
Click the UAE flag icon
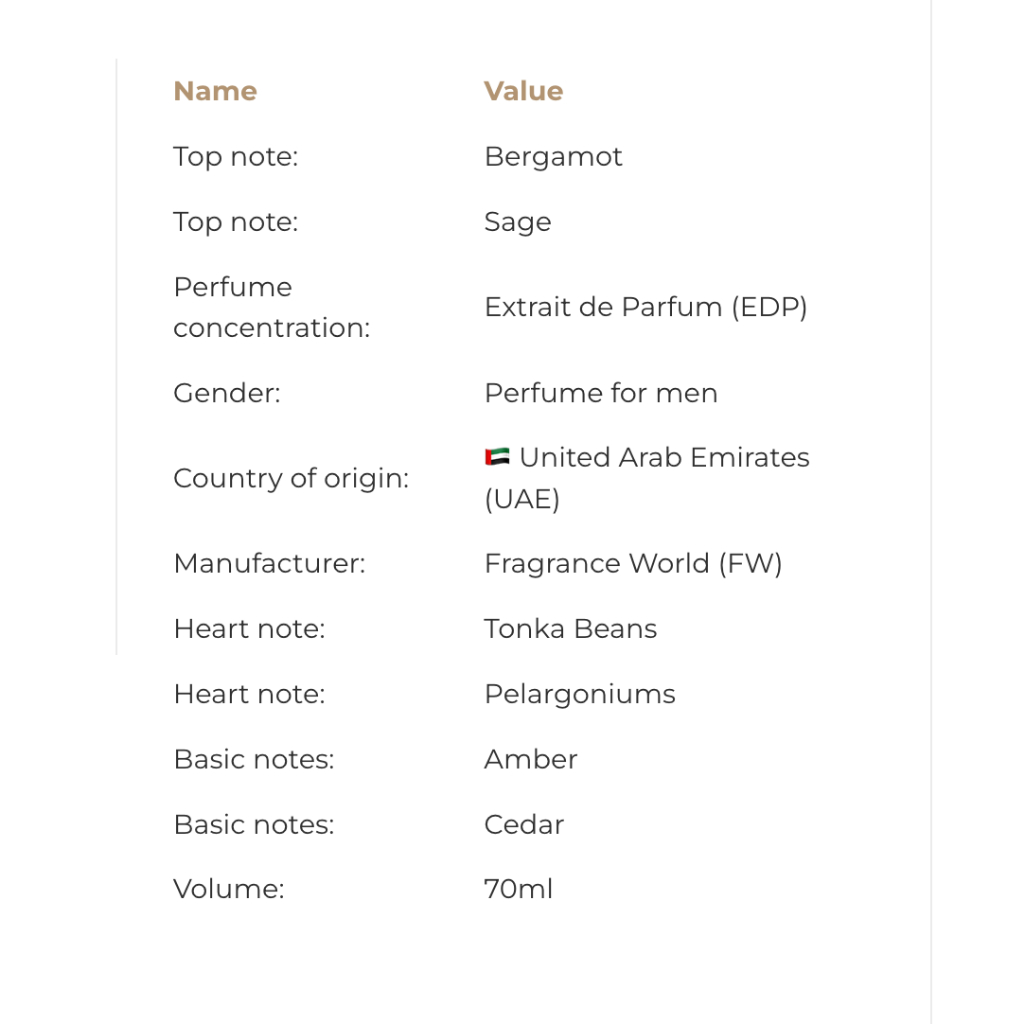point(497,457)
